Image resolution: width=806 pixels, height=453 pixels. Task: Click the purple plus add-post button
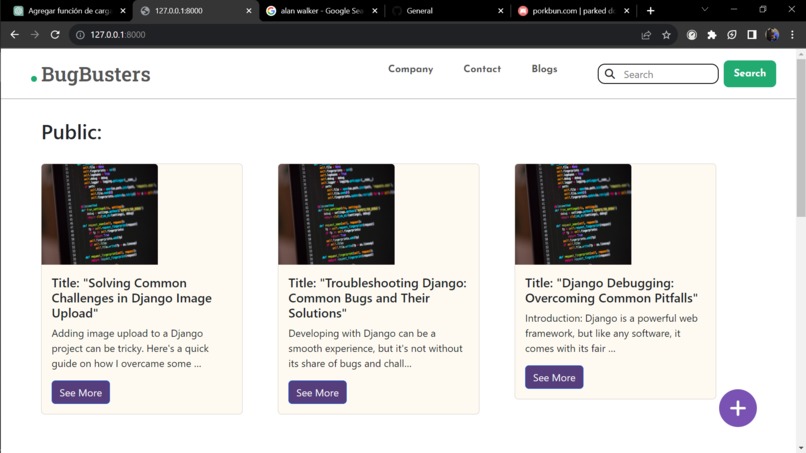click(x=738, y=408)
